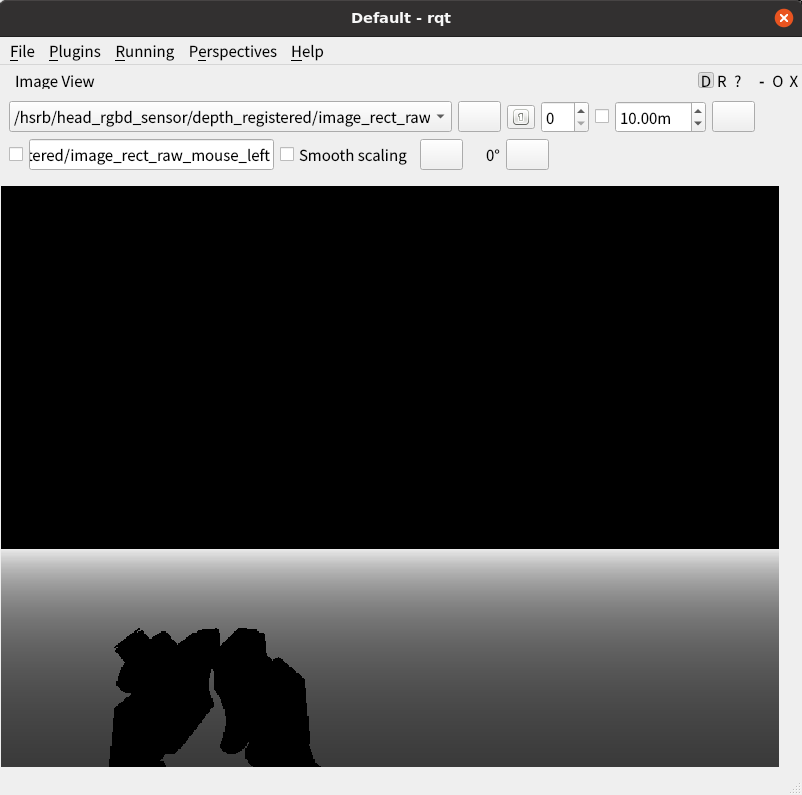
Task: Enable the Smooth scaling checkbox
Action: click(288, 155)
